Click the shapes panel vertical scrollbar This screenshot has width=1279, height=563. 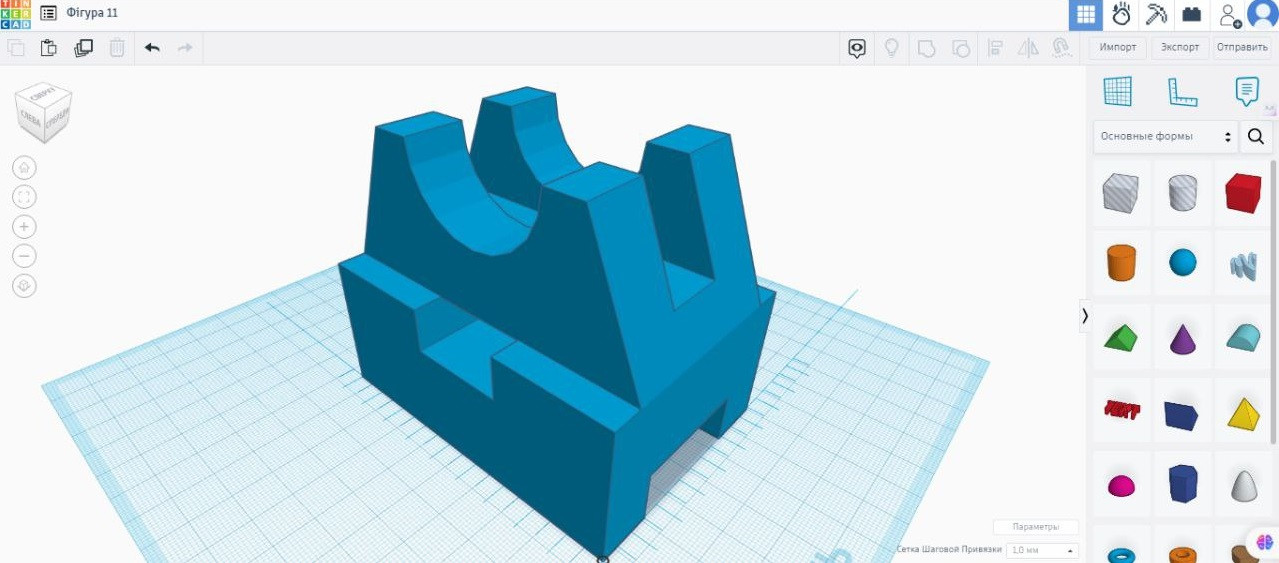pyautogui.click(x=1273, y=300)
